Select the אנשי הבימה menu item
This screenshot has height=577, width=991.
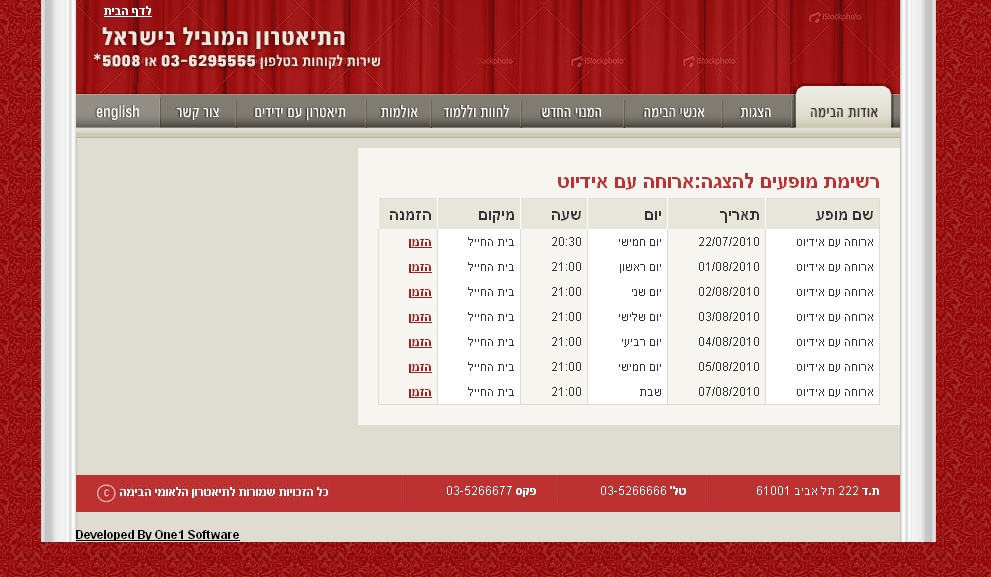click(x=674, y=112)
